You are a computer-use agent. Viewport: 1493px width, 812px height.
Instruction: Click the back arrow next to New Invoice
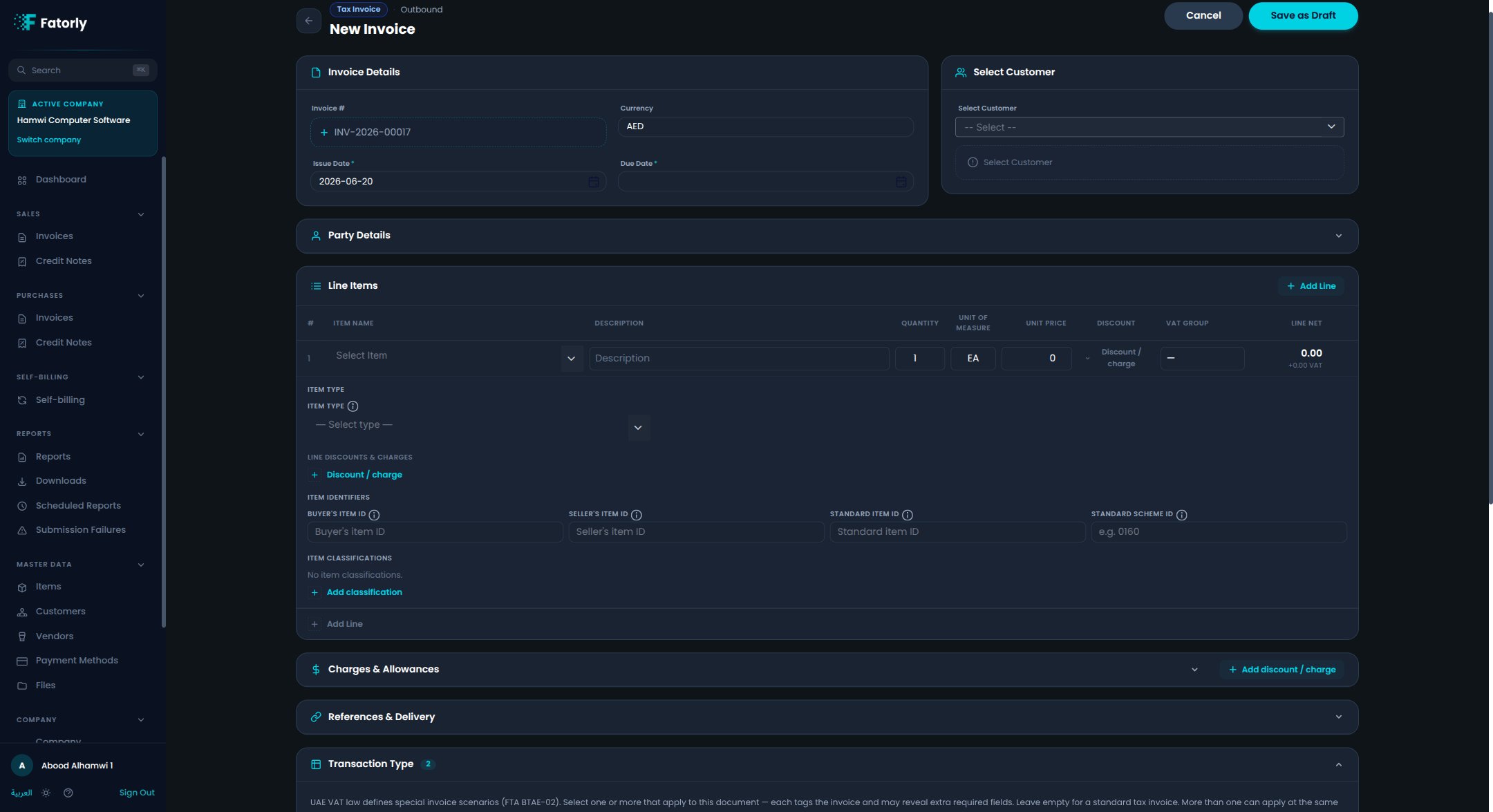pyautogui.click(x=308, y=21)
